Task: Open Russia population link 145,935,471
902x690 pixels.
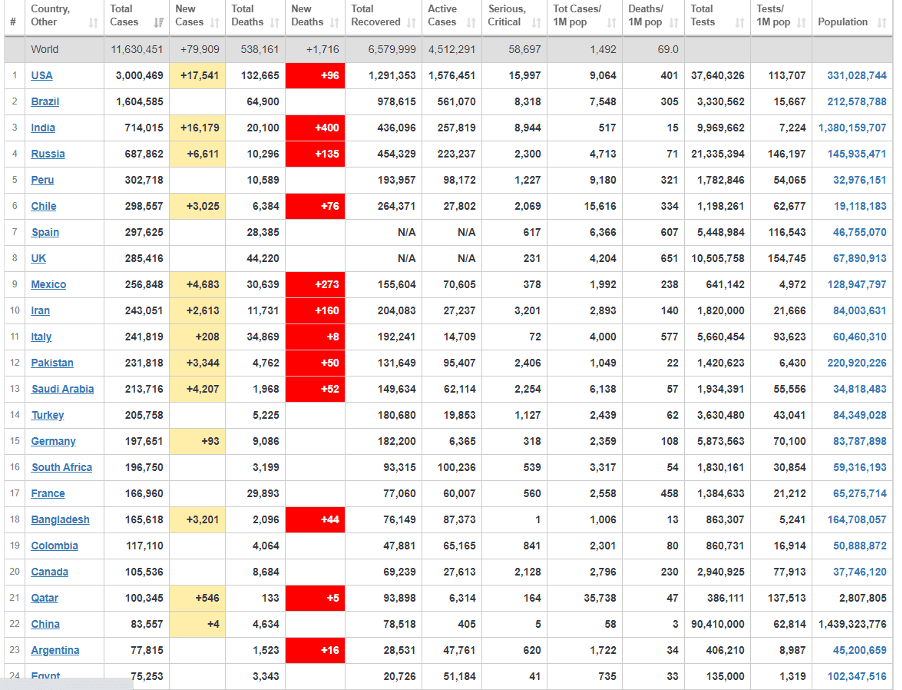Action: coord(857,154)
